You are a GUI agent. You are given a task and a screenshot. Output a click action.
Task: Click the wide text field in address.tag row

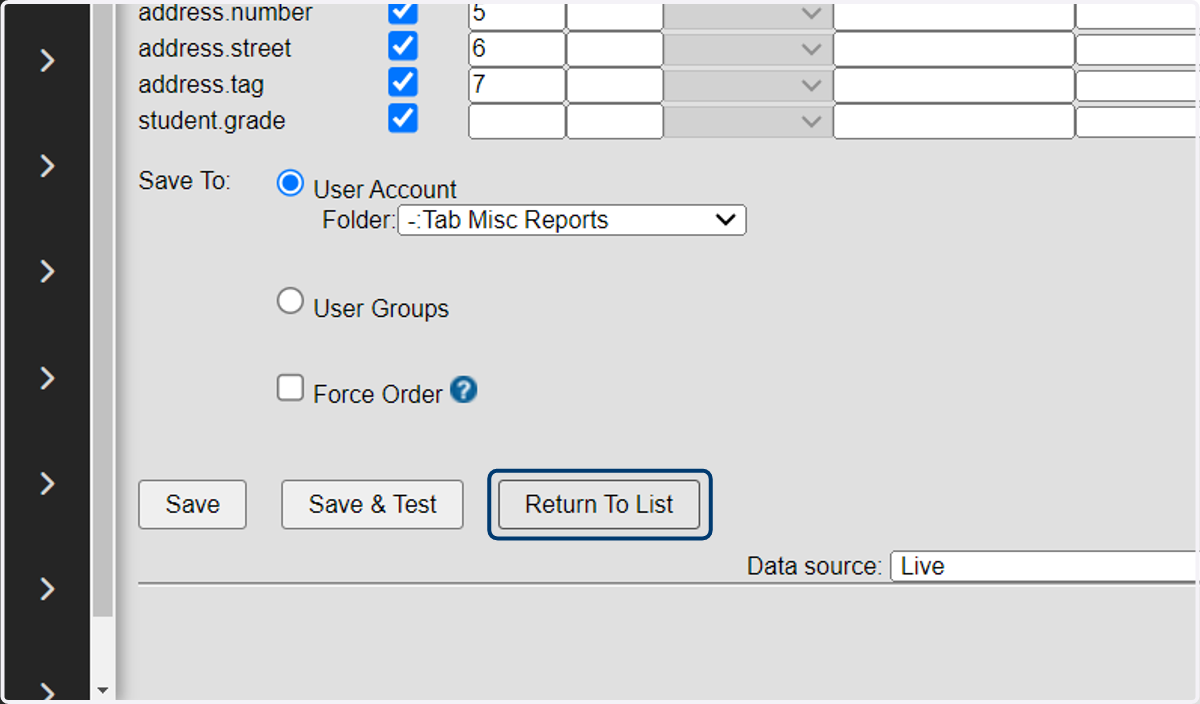pyautogui.click(x=954, y=85)
